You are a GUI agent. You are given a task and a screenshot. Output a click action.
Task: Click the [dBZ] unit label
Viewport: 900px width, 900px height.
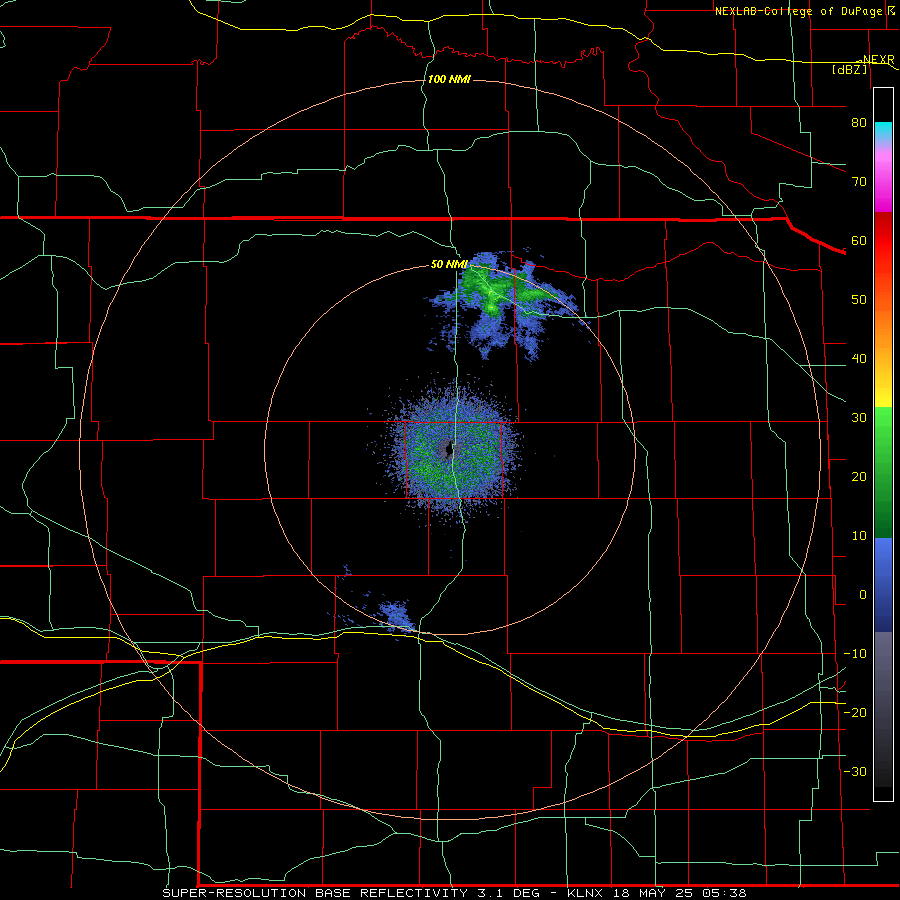[x=850, y=69]
